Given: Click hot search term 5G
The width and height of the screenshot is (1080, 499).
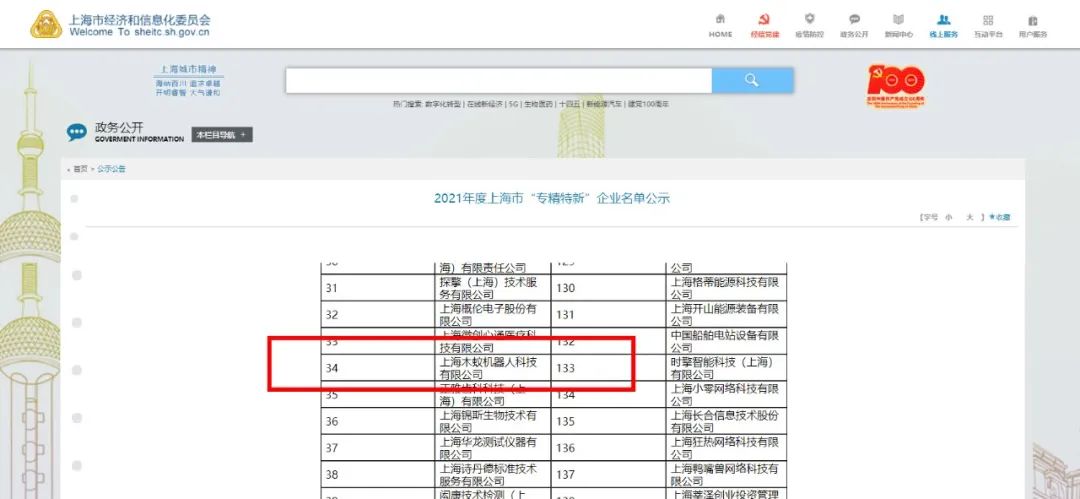Looking at the screenshot, I should click(514, 104).
